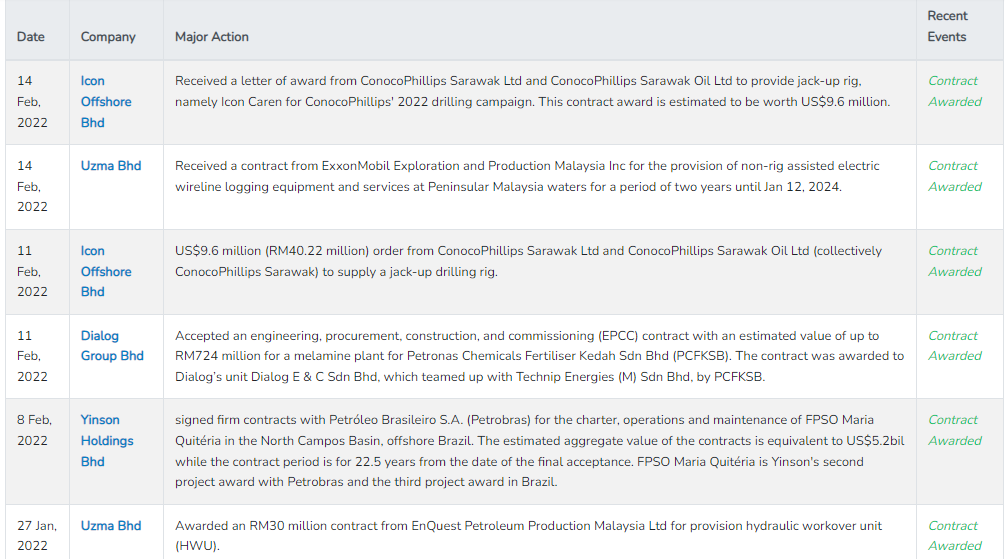The image size is (1005, 559).
Task: Click Contract Awarded in Dialog Group row
Action: click(955, 346)
